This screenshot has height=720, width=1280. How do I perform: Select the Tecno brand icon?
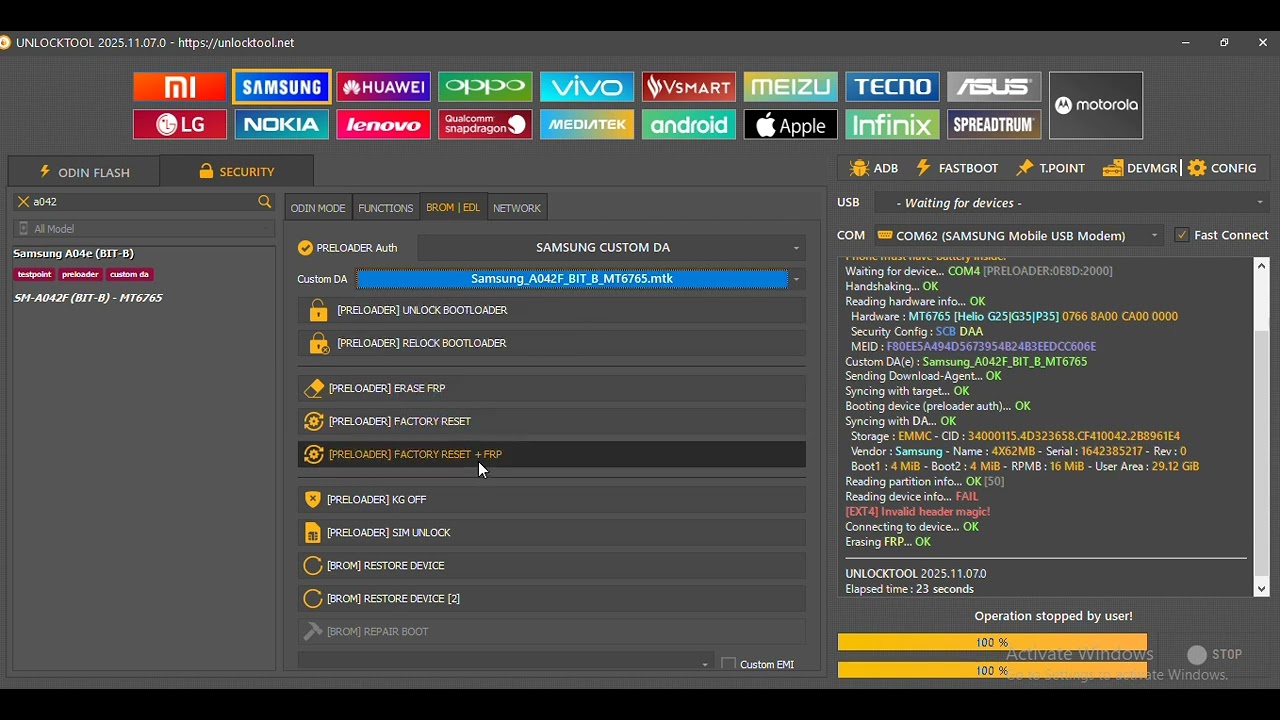pos(893,87)
